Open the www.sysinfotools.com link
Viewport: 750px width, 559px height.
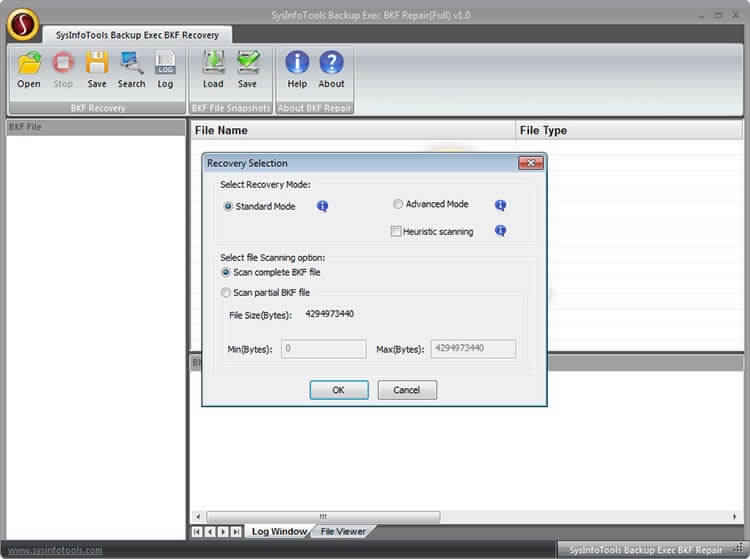[x=55, y=550]
